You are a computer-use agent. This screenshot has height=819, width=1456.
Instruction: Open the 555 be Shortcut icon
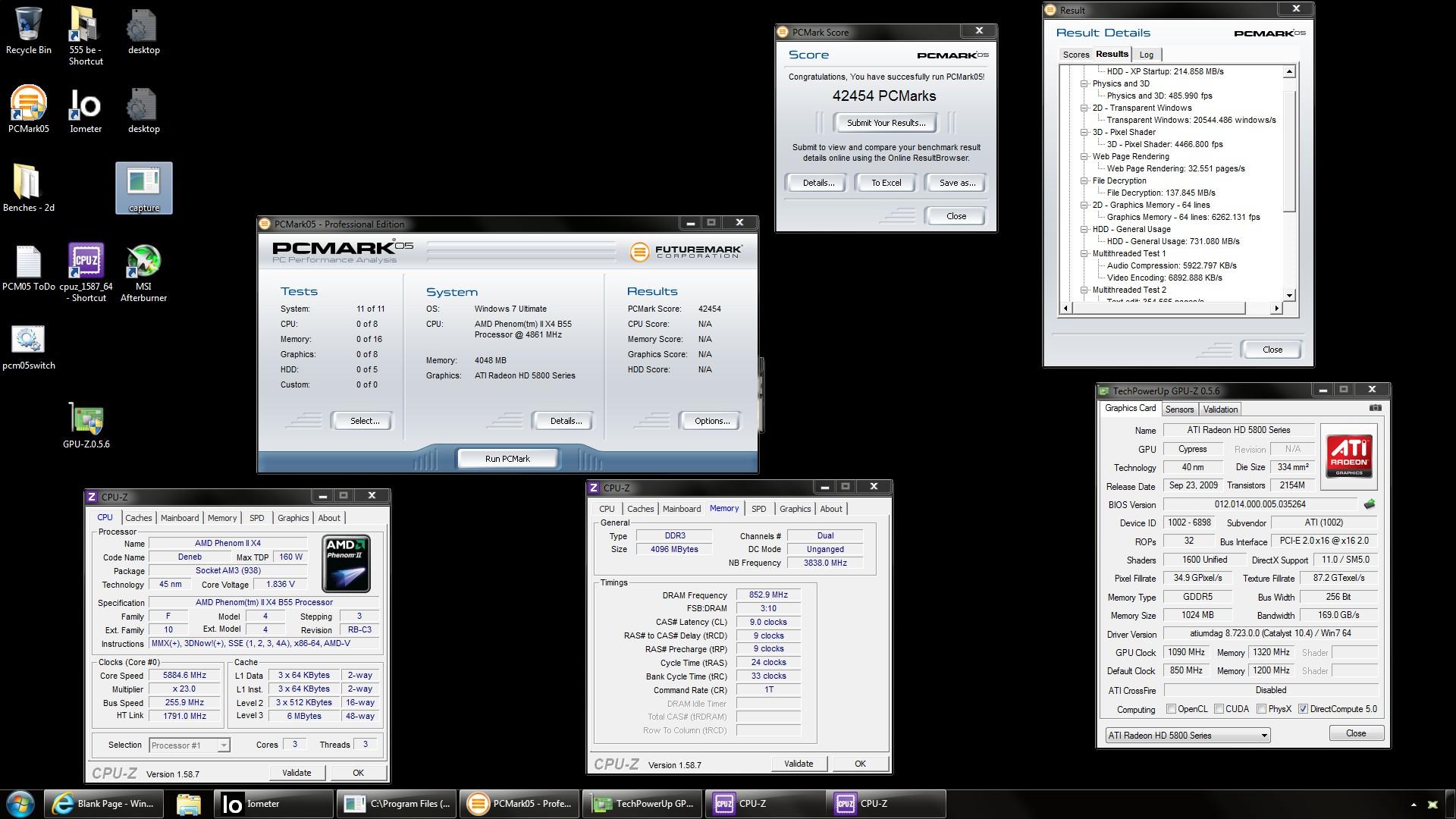86,36
